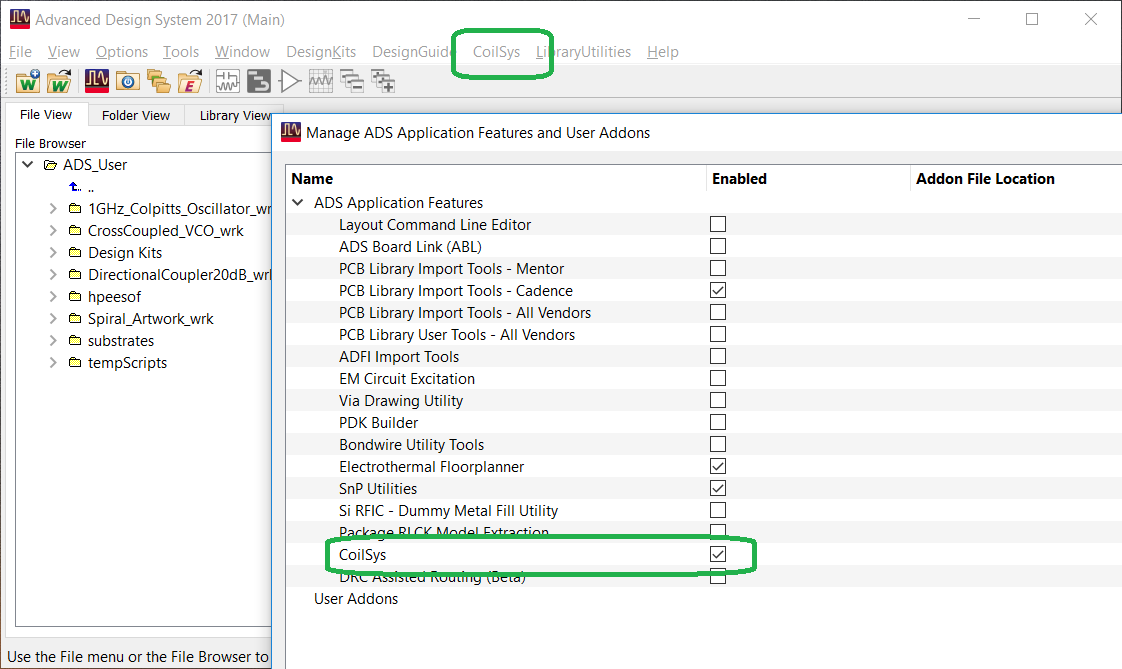Image resolution: width=1122 pixels, height=669 pixels.
Task: Create a new layout window icon
Action: (x=258, y=82)
